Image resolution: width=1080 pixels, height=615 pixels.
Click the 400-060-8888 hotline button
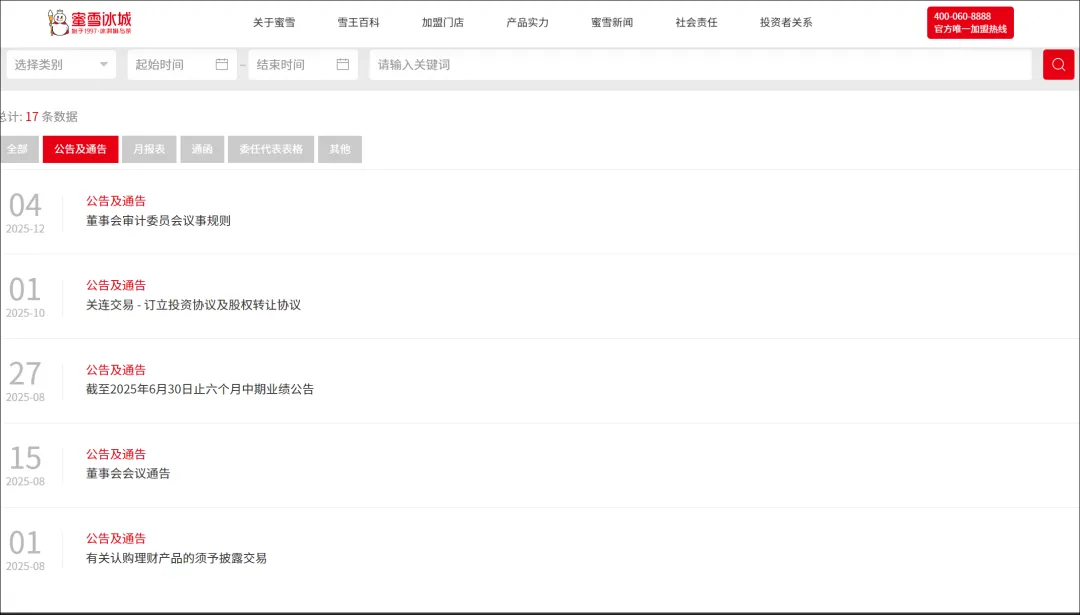coord(970,23)
